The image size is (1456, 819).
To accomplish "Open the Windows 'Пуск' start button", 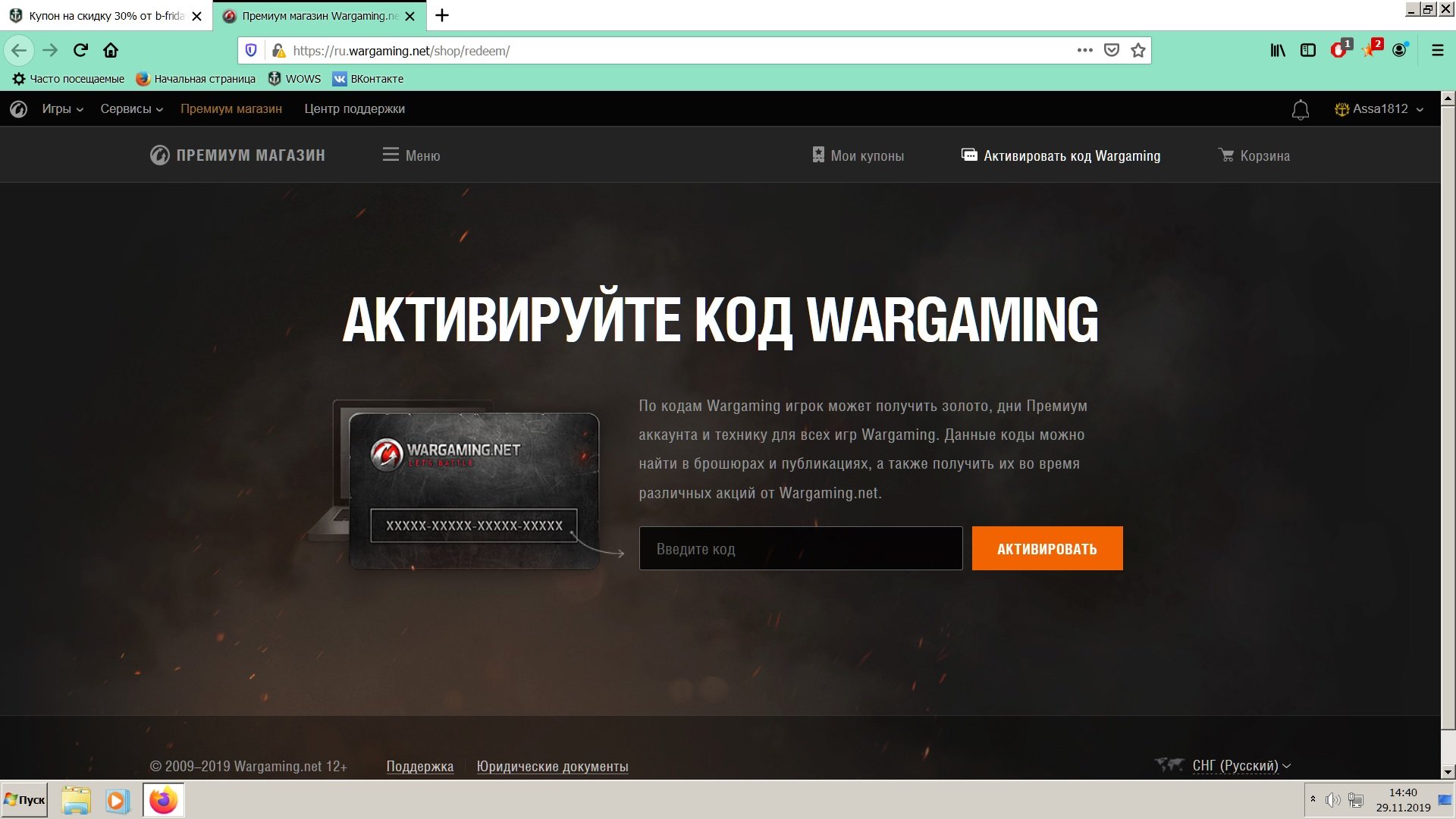I will 24,800.
